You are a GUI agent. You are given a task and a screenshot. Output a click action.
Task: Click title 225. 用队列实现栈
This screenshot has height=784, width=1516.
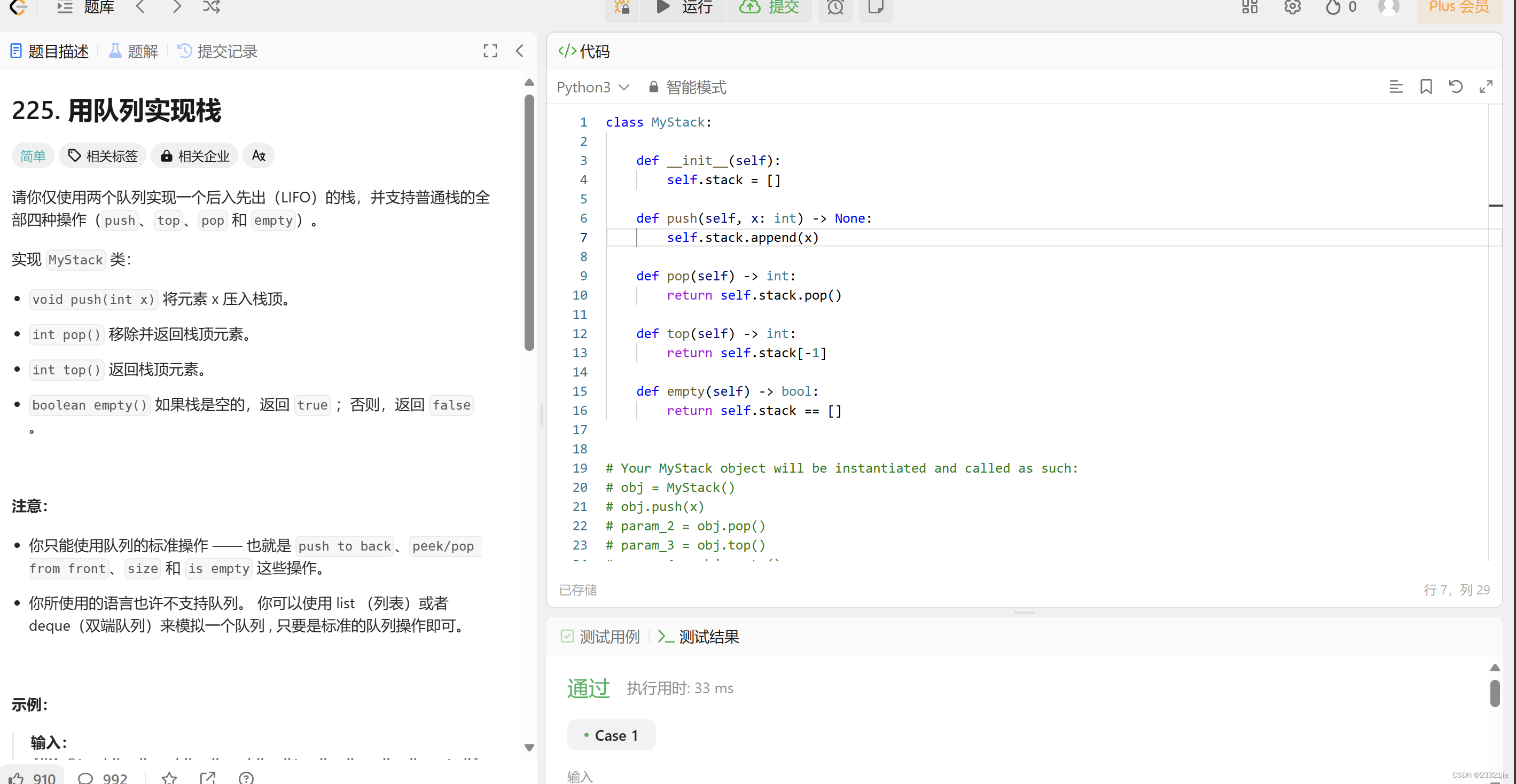point(116,110)
